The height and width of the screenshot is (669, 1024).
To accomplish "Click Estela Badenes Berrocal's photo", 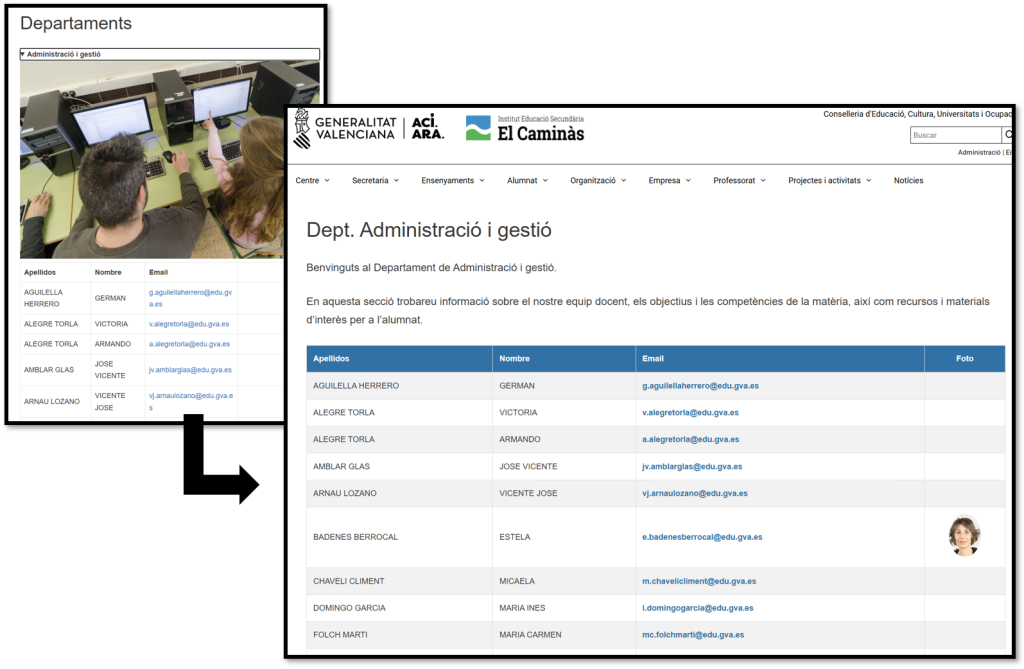I will (x=964, y=537).
